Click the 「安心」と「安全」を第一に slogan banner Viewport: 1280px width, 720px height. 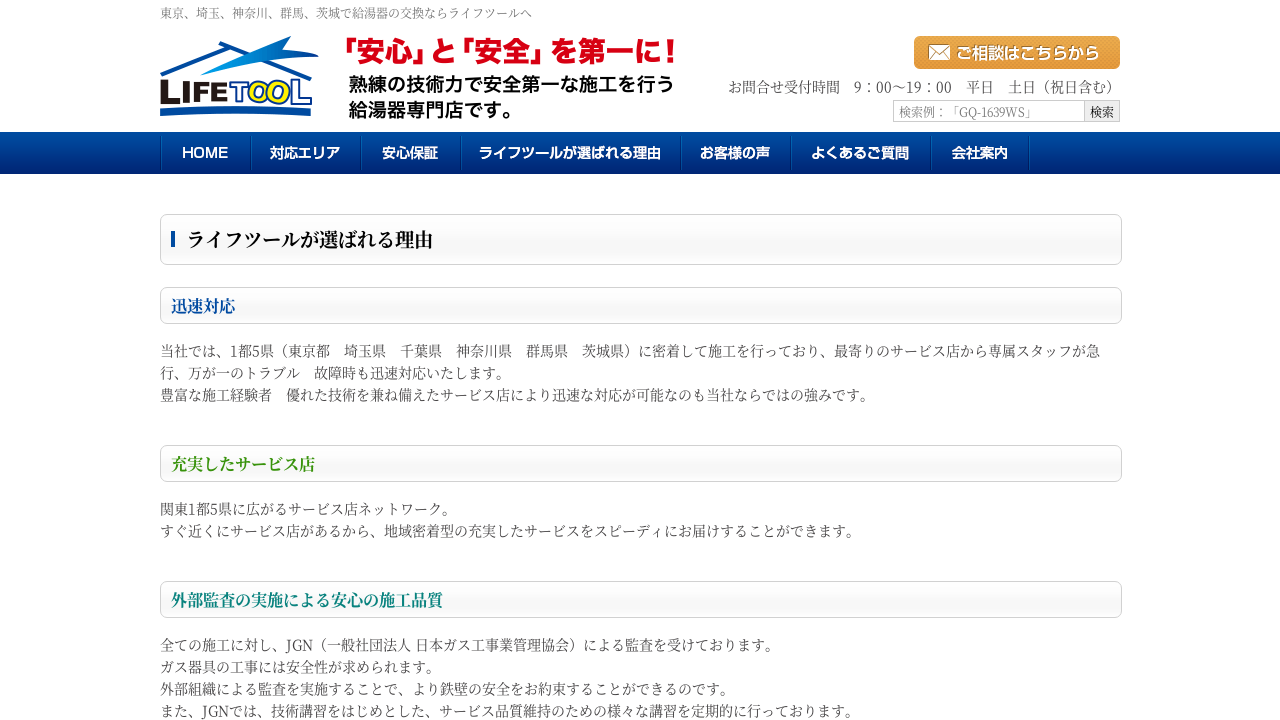coord(510,78)
